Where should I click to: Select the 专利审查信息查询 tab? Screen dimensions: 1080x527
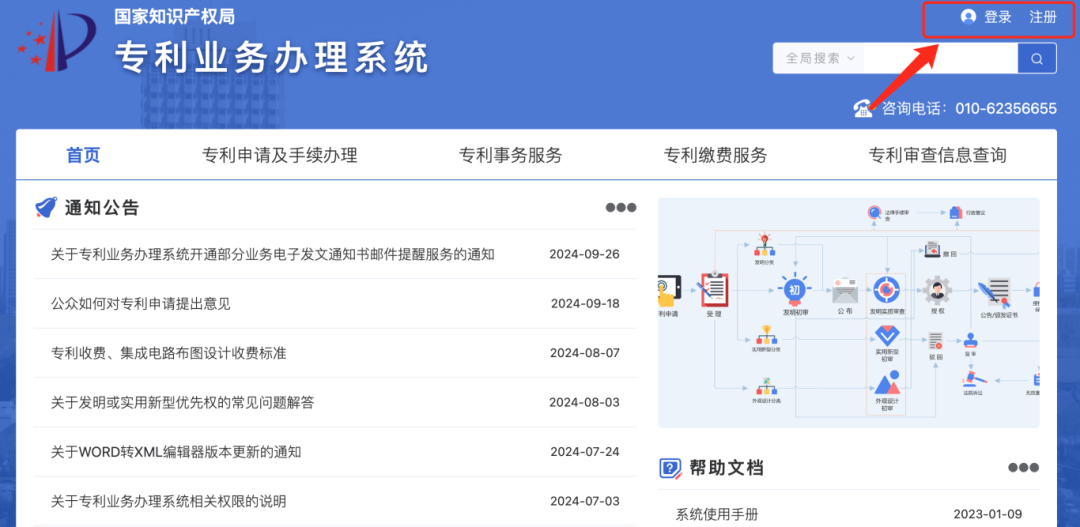[x=937, y=155]
